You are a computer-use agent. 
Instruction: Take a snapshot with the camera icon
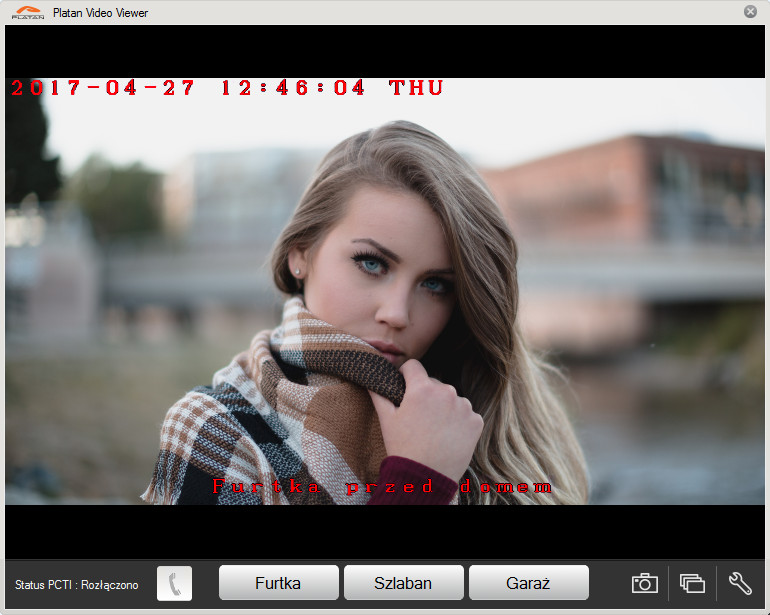tap(644, 584)
